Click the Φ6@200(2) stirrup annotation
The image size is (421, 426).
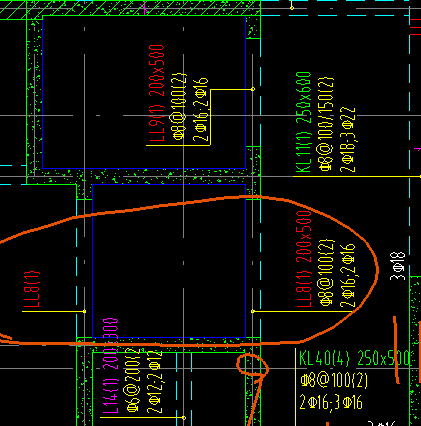tap(133, 380)
